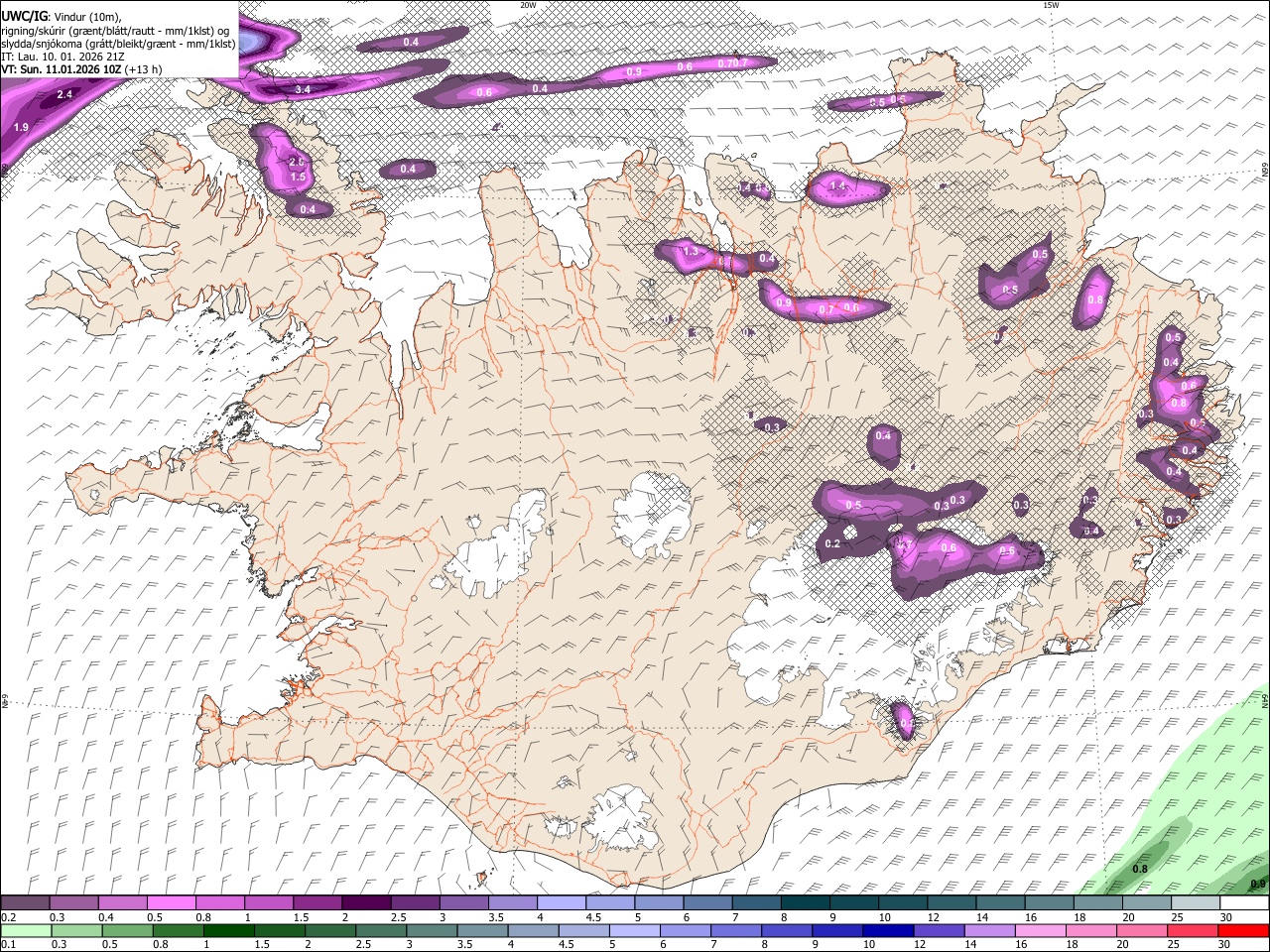The width and height of the screenshot is (1270, 952).
Task: Click the bold "UWC/IG" title text
Action: click(24, 16)
